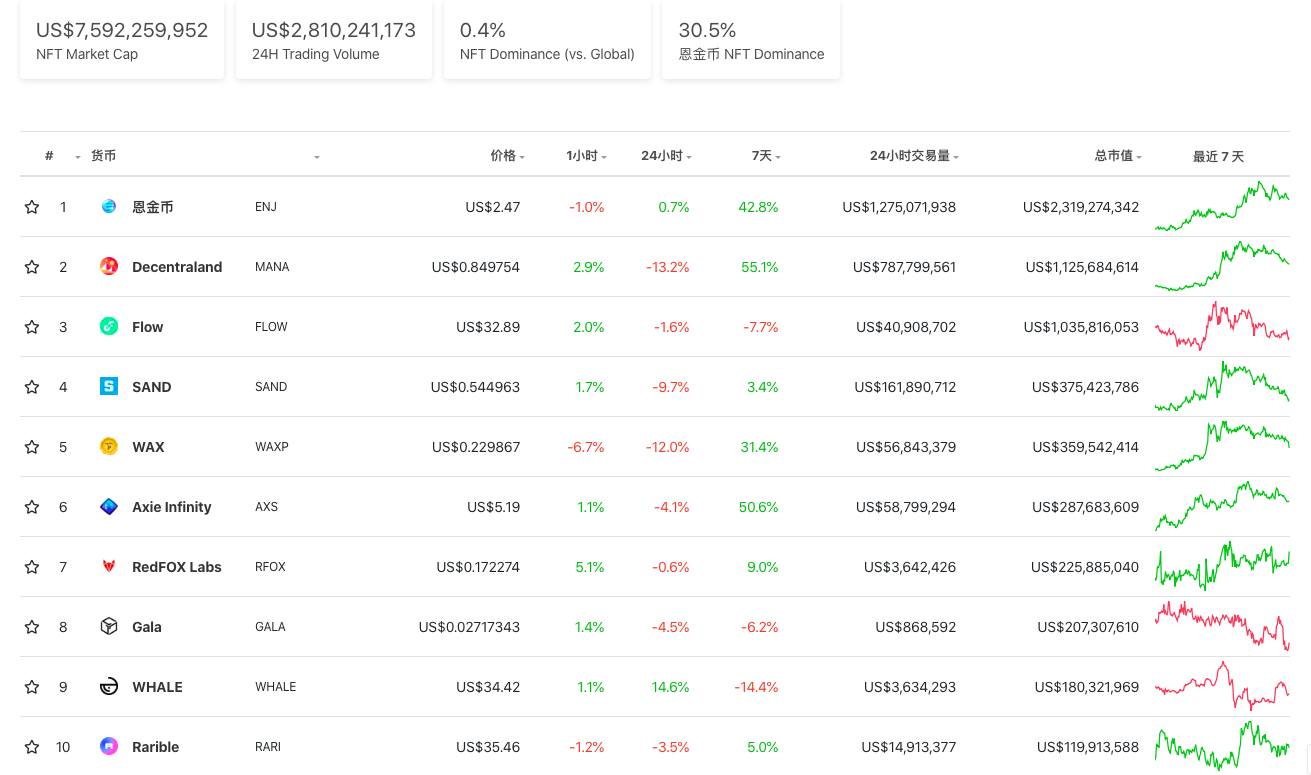Open the SAND coin name link
The width and height of the screenshot is (1311, 775).
(151, 387)
